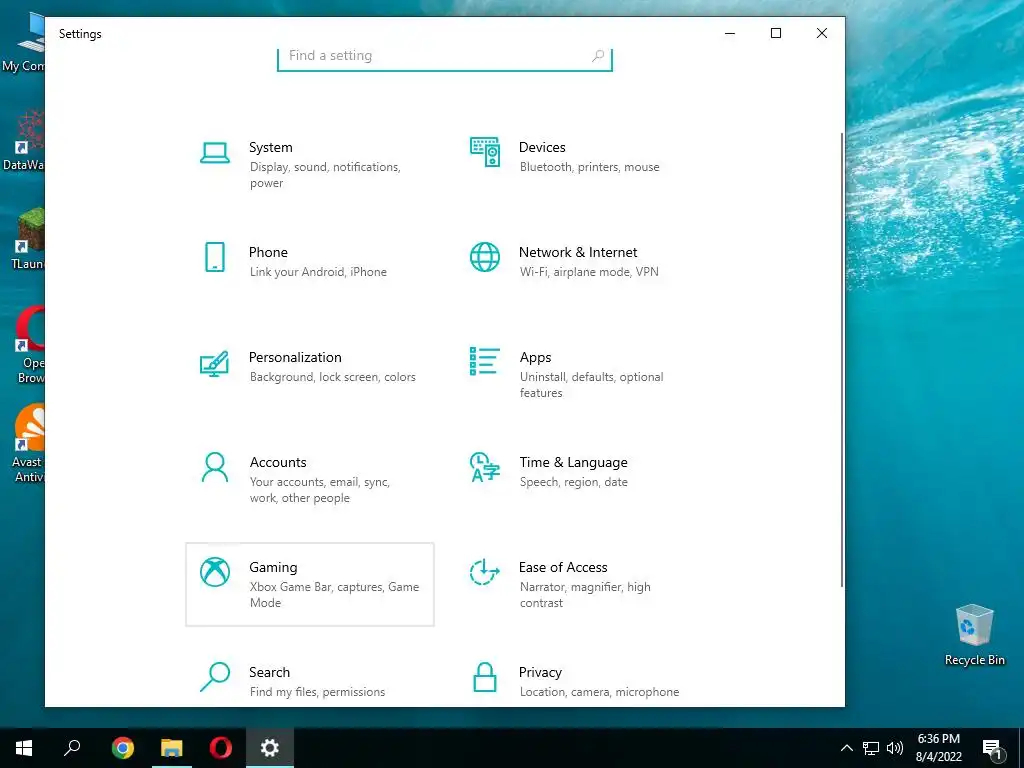Click the System heading text
The height and width of the screenshot is (768, 1024).
270,148
